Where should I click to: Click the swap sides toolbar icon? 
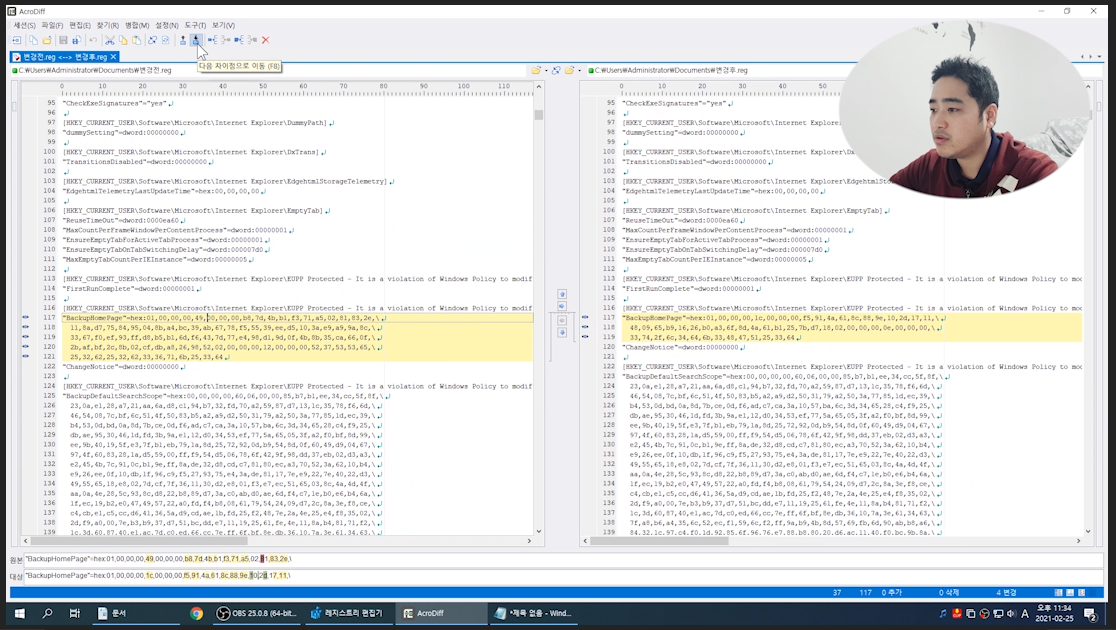152,41
